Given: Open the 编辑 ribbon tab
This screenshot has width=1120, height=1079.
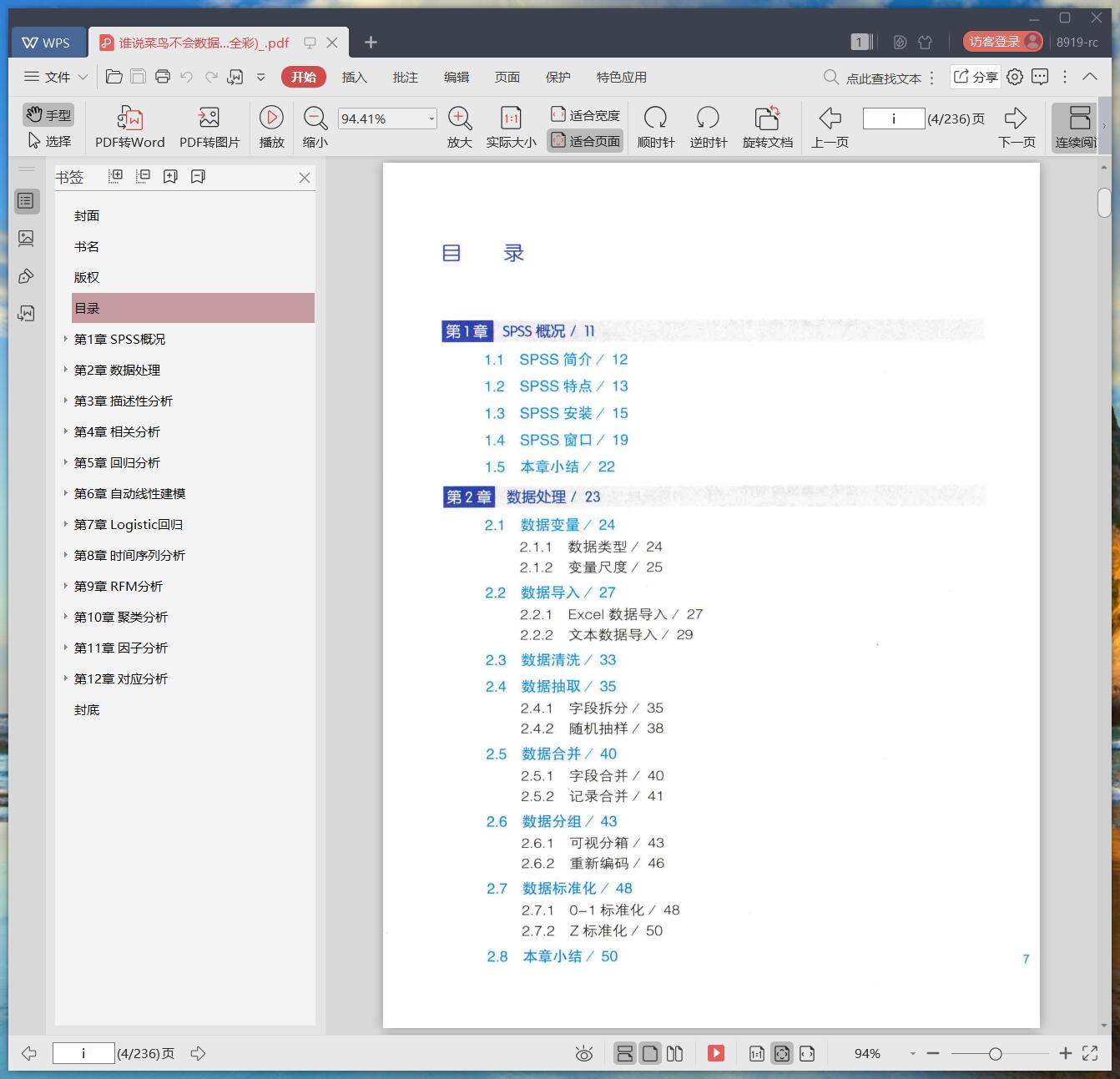Looking at the screenshot, I should coord(457,77).
